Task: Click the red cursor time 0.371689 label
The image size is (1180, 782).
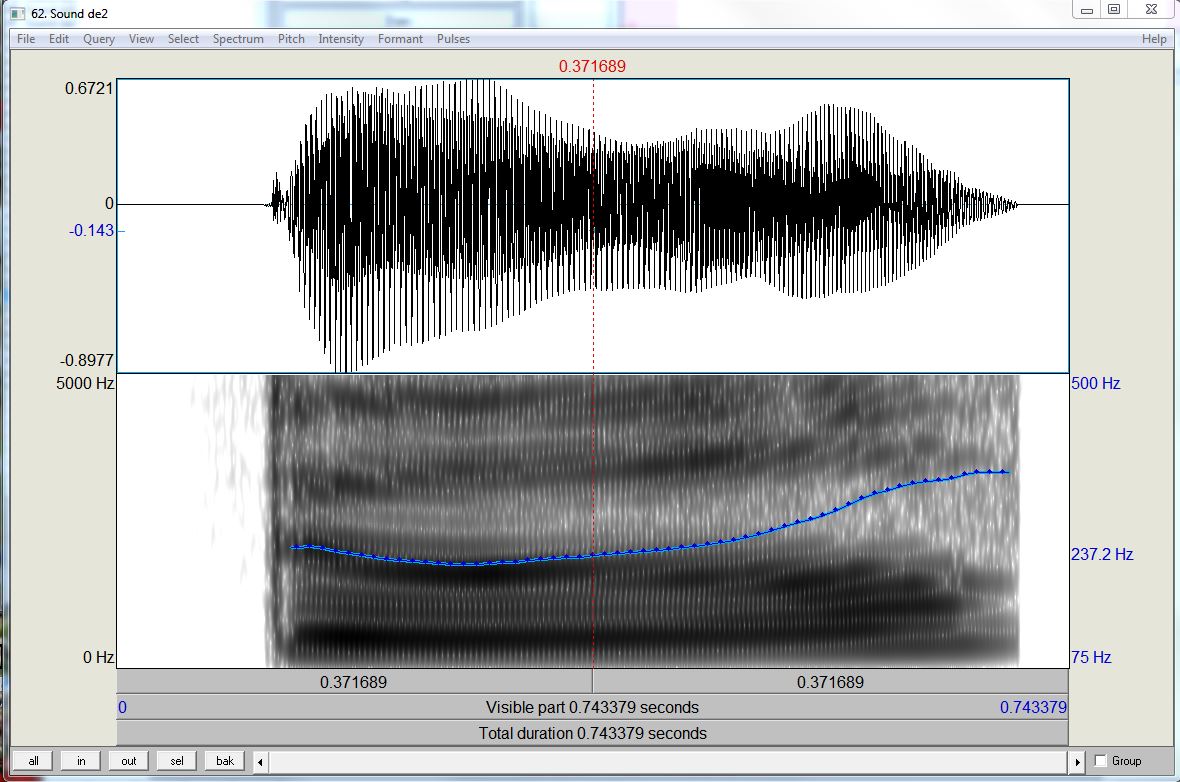Action: tap(592, 66)
